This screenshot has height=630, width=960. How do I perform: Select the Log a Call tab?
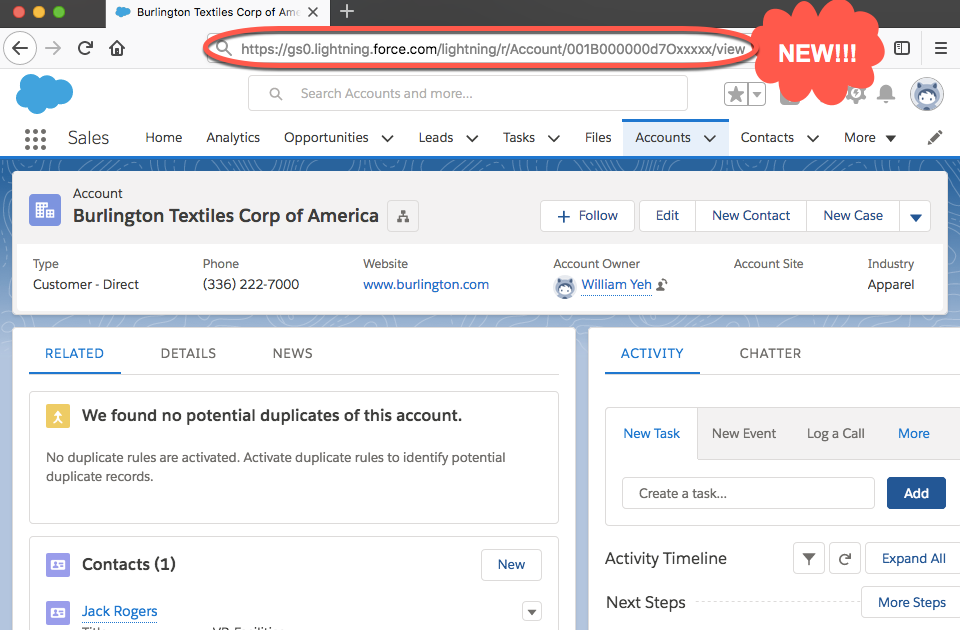point(835,433)
